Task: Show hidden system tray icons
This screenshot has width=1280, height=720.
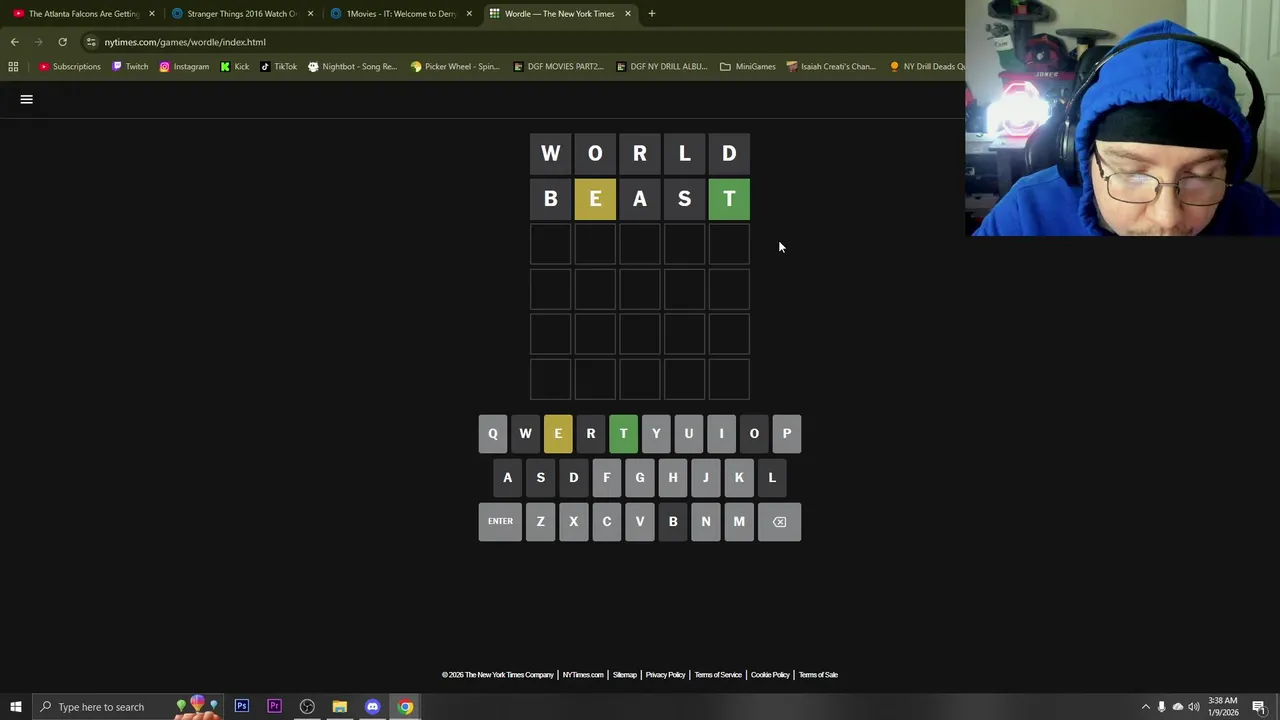Action: point(1146,707)
